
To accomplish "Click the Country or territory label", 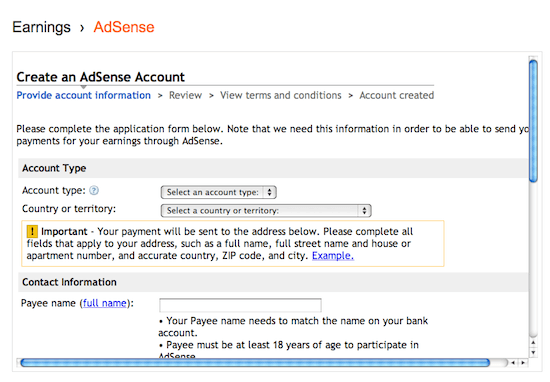I will pyautogui.click(x=69, y=209).
